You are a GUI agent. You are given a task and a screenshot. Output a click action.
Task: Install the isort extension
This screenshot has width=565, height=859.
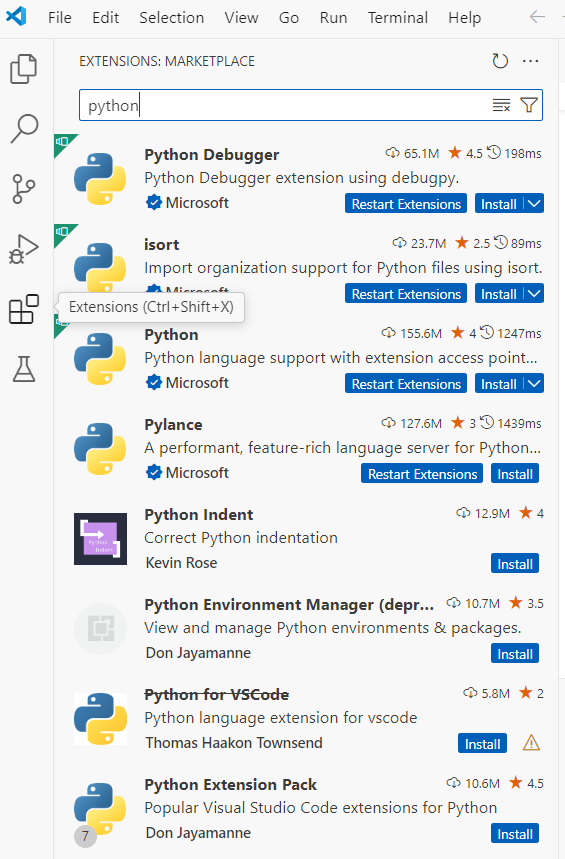coord(499,294)
